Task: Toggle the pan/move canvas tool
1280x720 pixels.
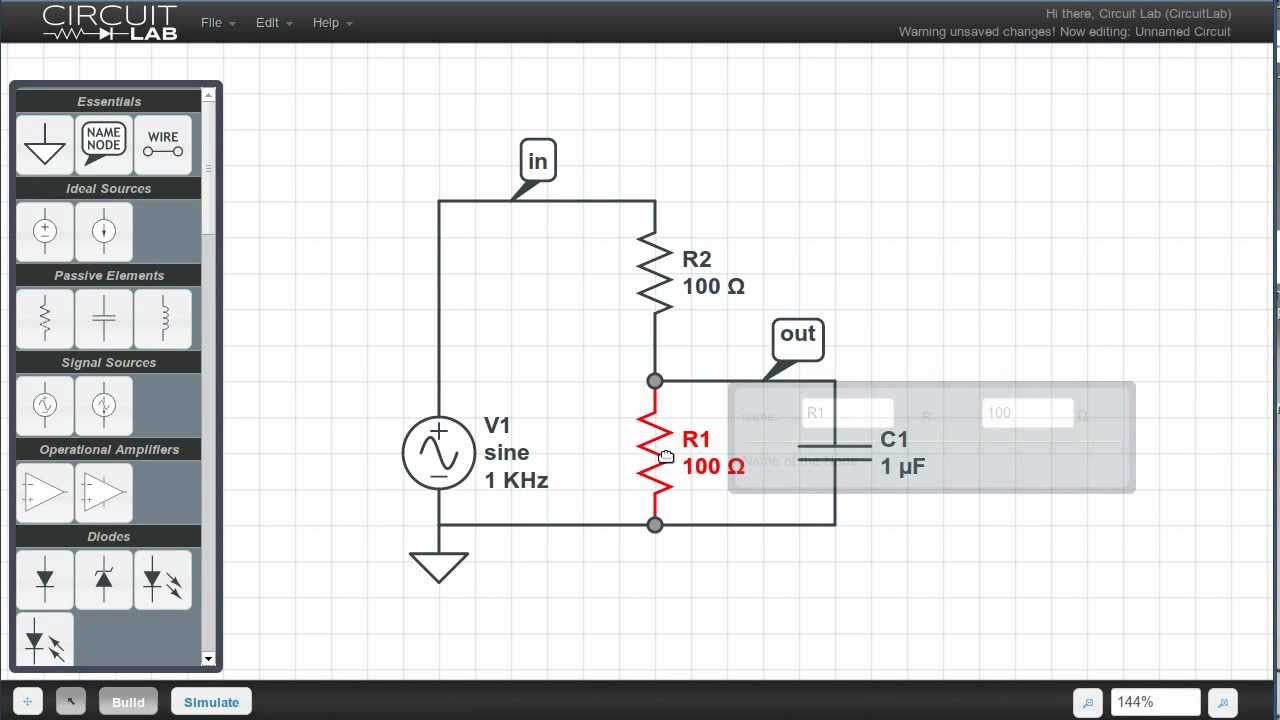Action: pyautogui.click(x=28, y=702)
